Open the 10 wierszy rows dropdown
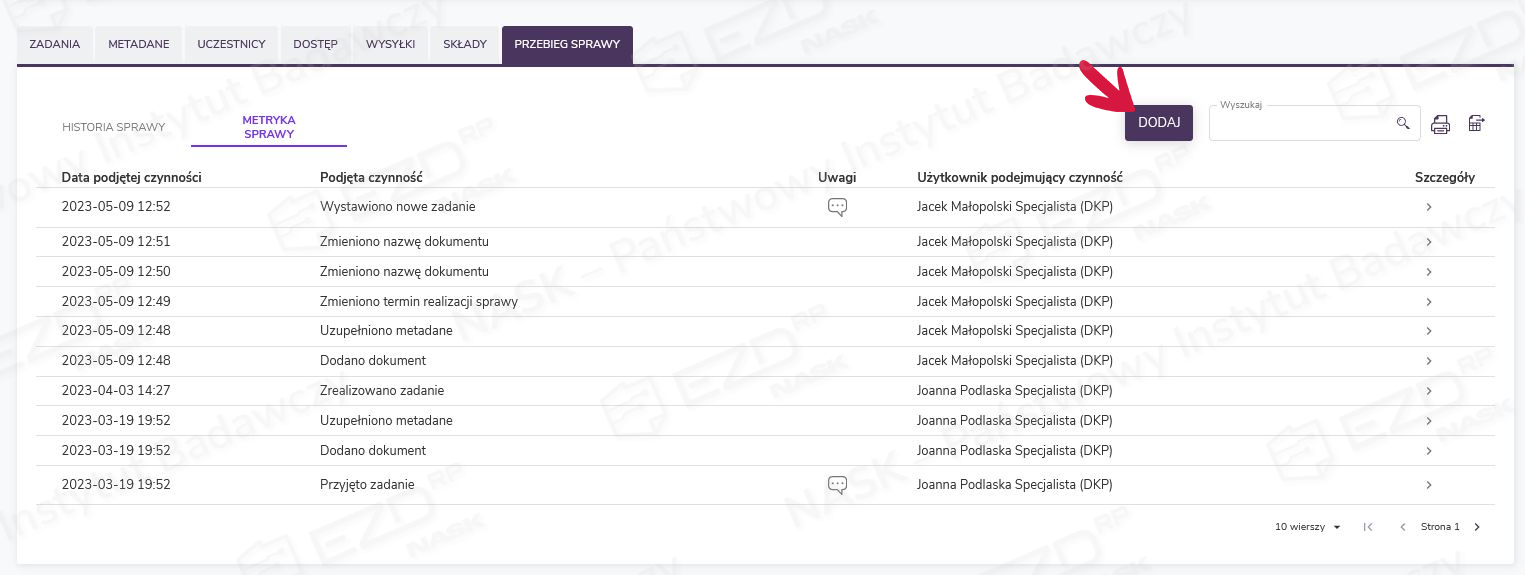Viewport: 1525px width, 575px height. click(x=1307, y=527)
